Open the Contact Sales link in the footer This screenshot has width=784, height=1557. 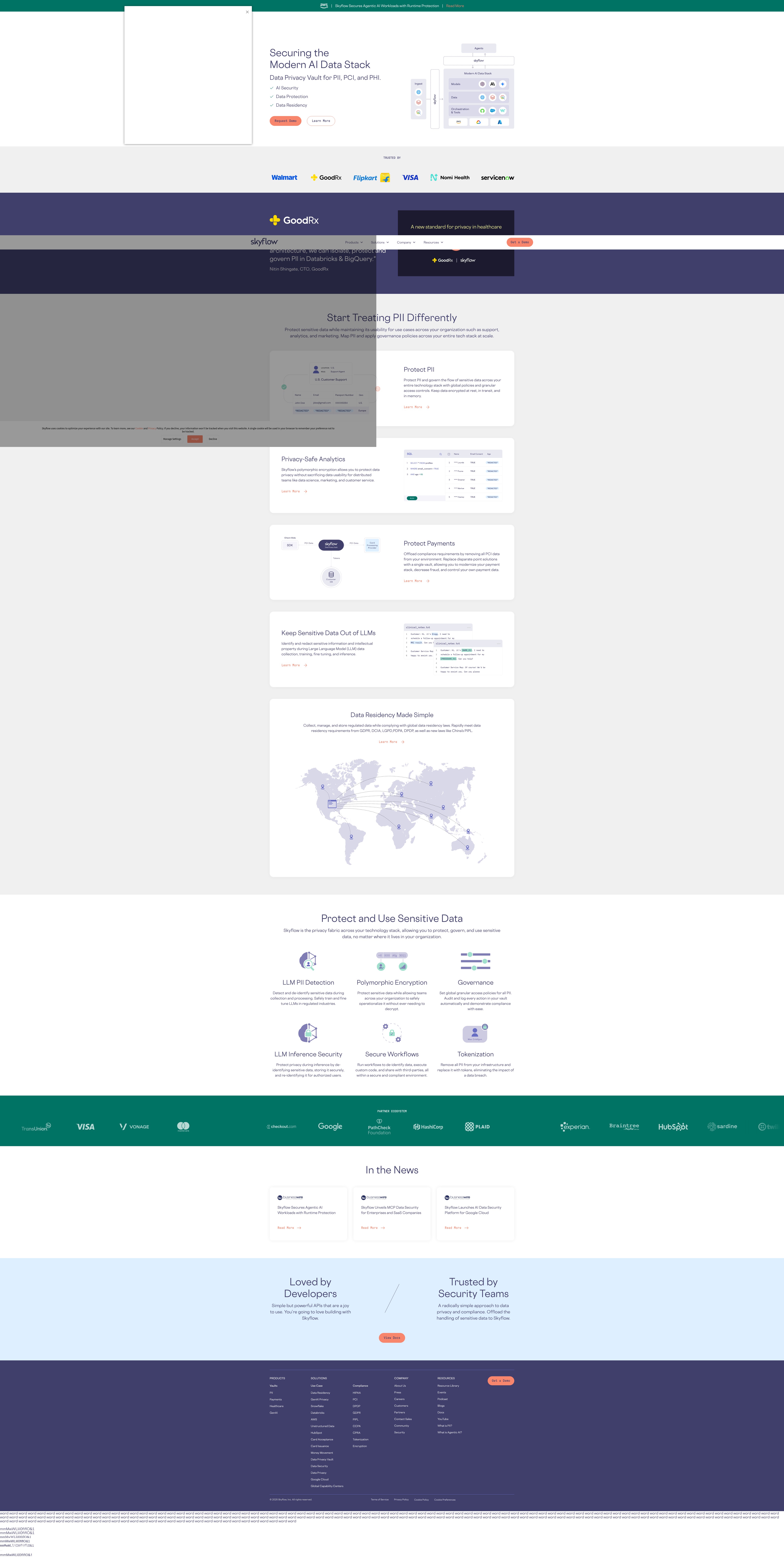tap(403, 1419)
